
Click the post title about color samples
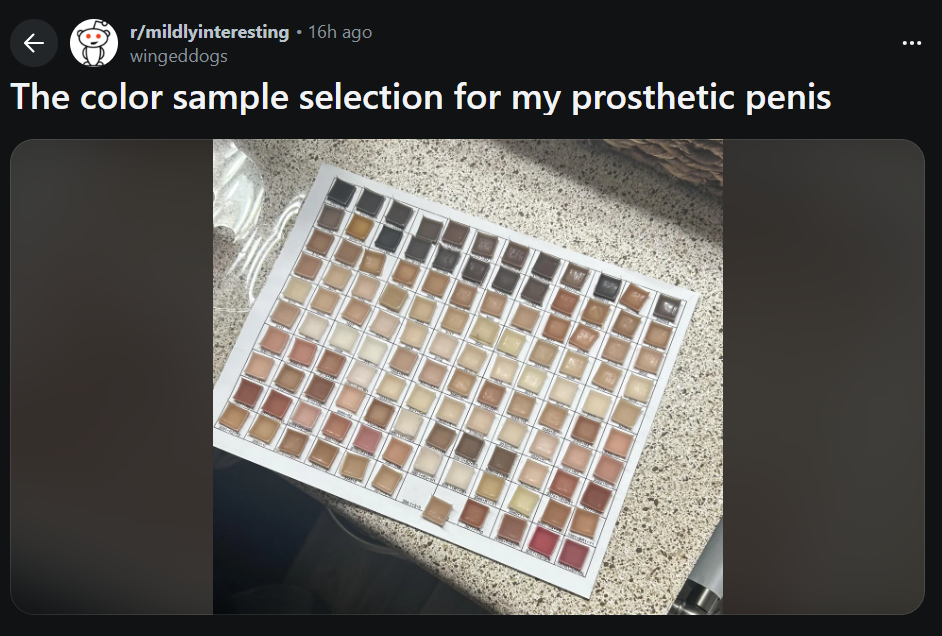coord(420,98)
